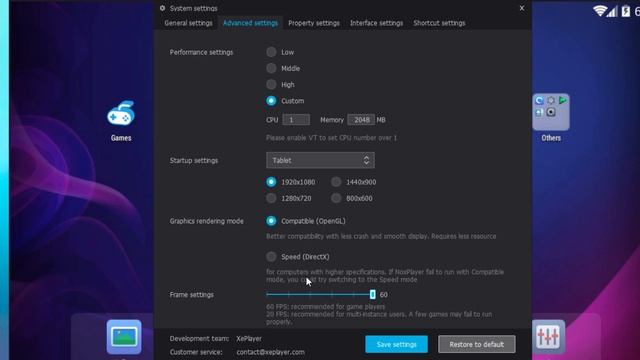Select Low performance setting
Viewport: 640px width, 360px height.
[271, 52]
